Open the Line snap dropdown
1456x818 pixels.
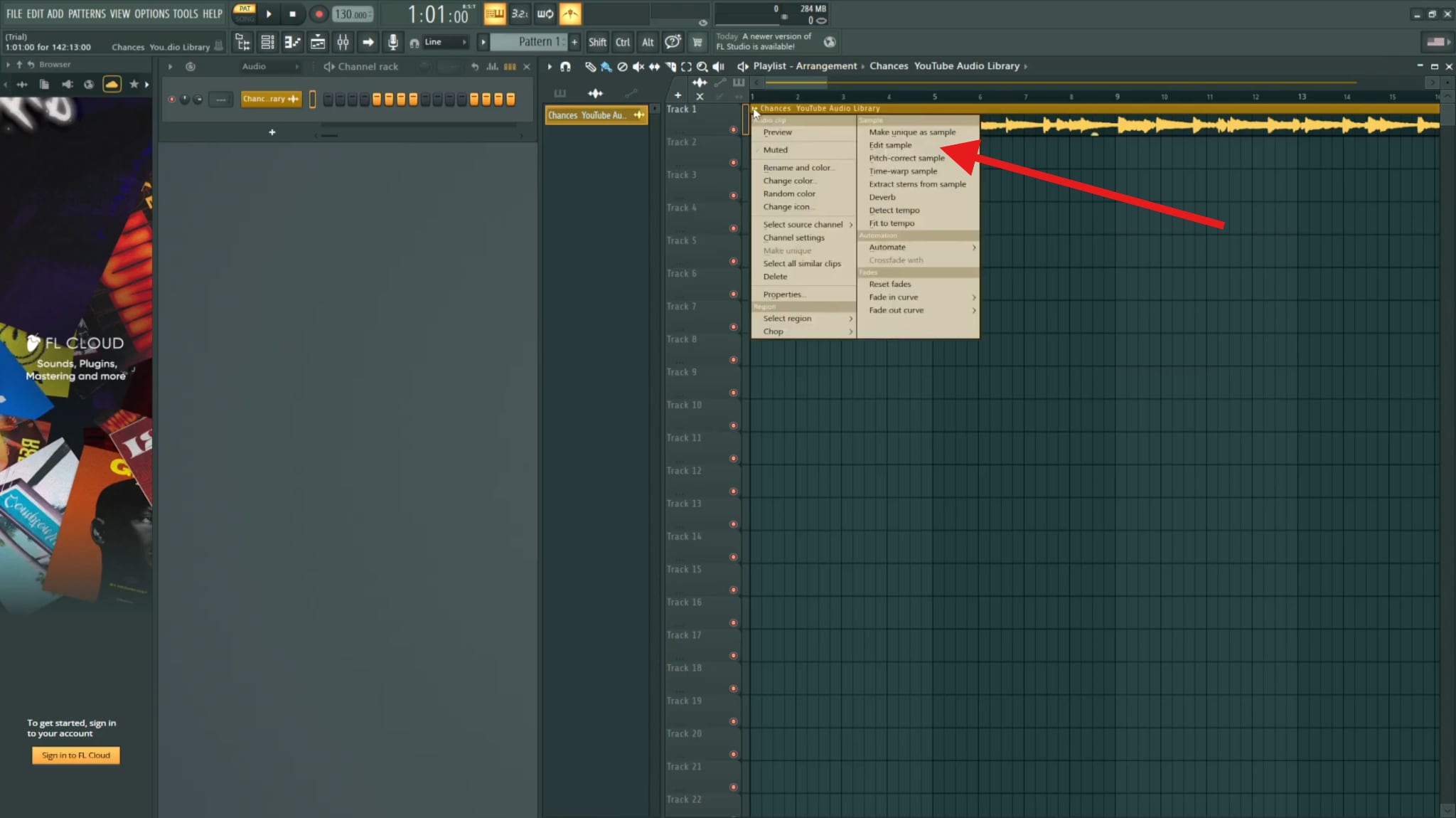[x=437, y=42]
